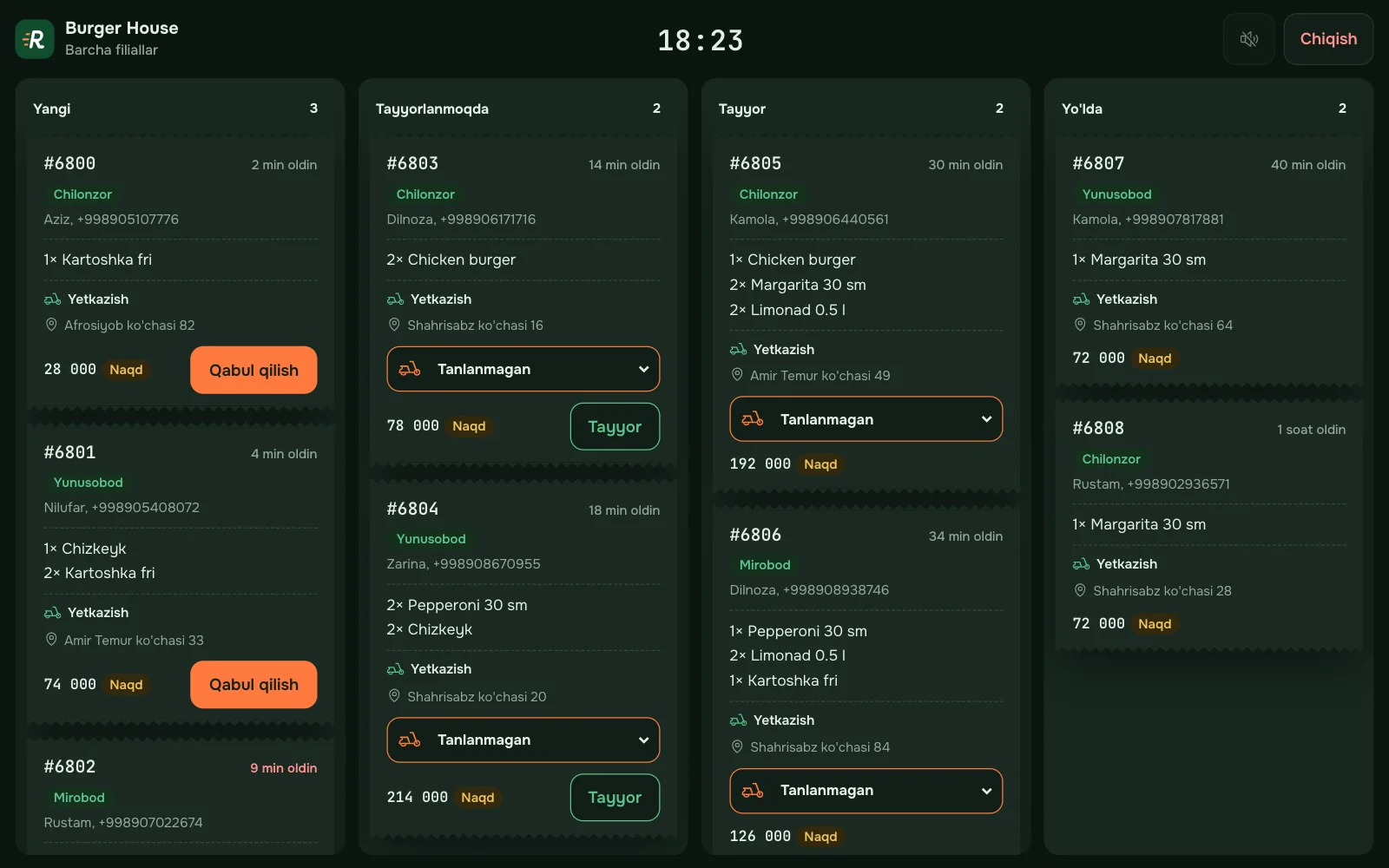Select the Yo'lda column header
The image size is (1389, 868).
point(1082,108)
